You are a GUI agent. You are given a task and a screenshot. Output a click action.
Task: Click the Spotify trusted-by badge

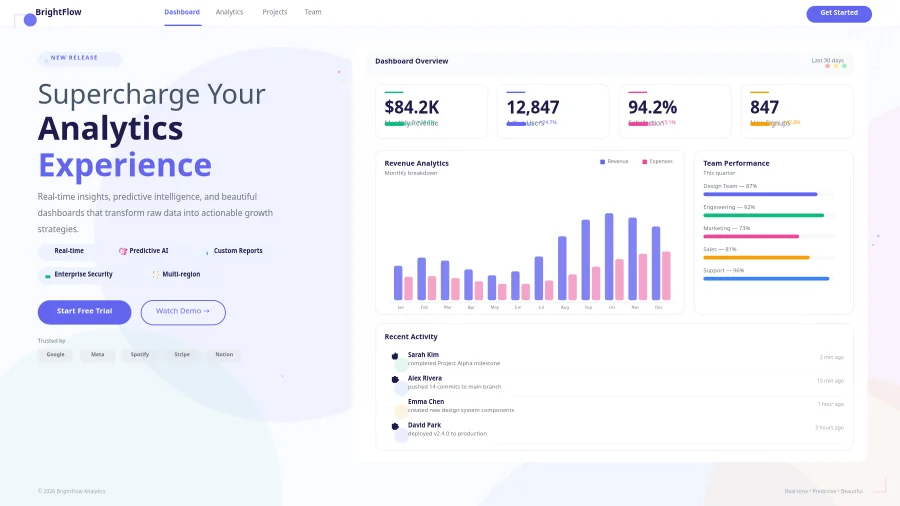139,355
